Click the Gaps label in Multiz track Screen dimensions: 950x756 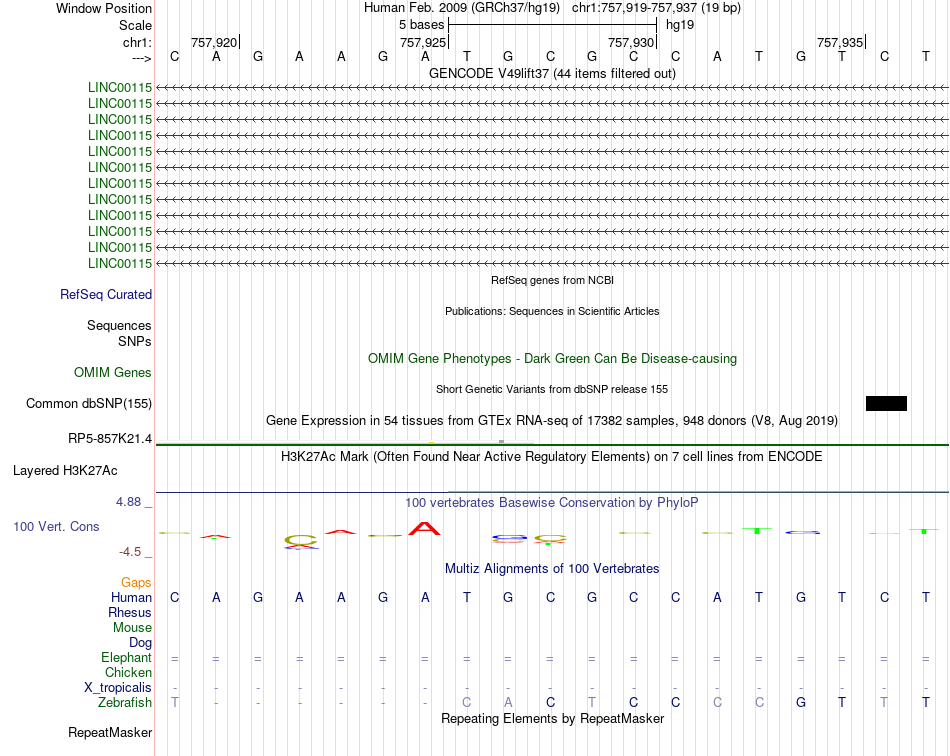click(136, 582)
